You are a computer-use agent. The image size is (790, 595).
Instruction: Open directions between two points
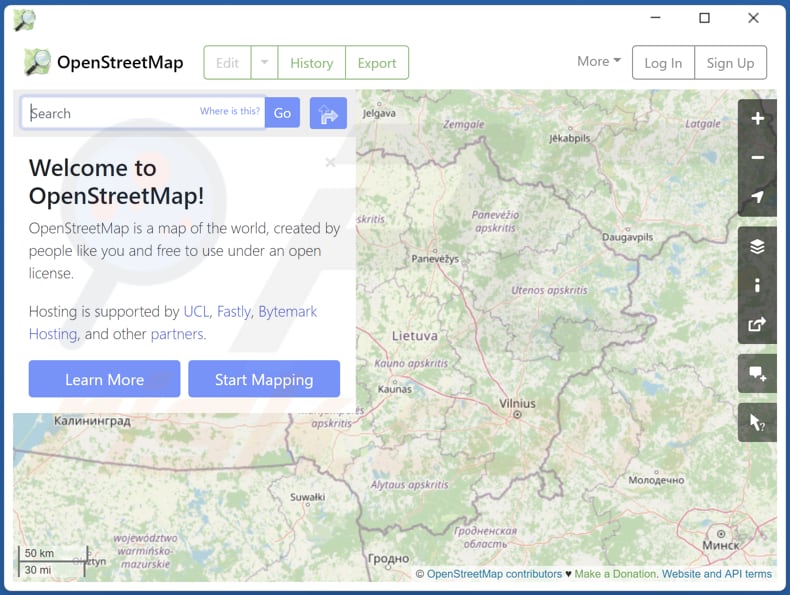(328, 113)
